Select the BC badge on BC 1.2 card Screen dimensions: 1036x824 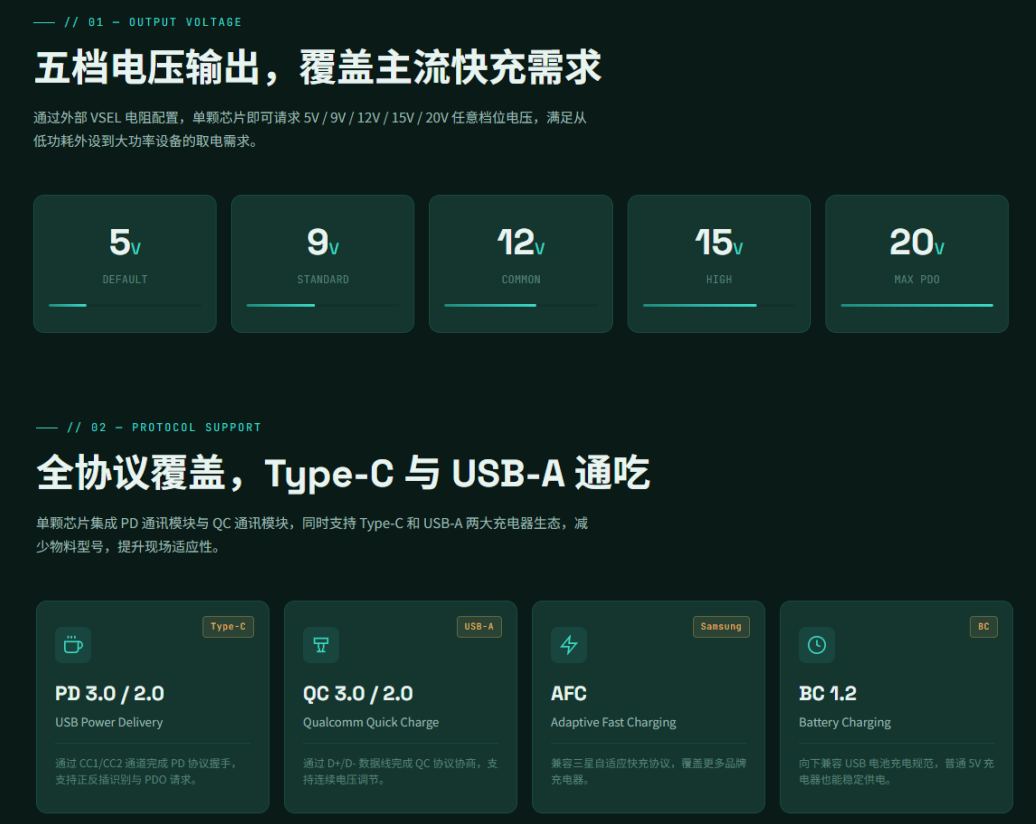coord(983,626)
